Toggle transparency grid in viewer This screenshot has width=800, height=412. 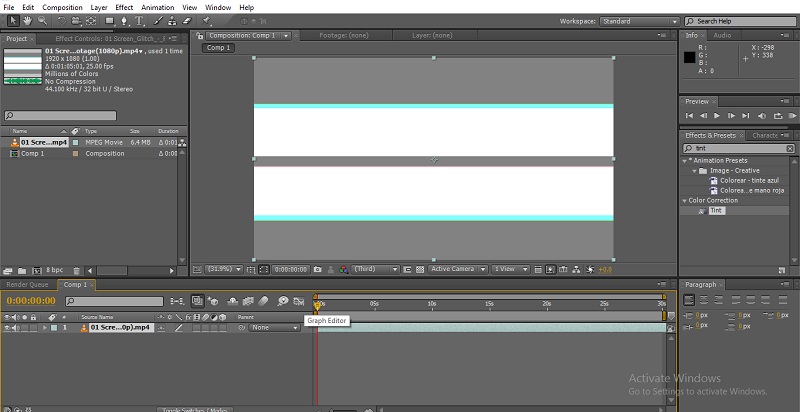420,269
